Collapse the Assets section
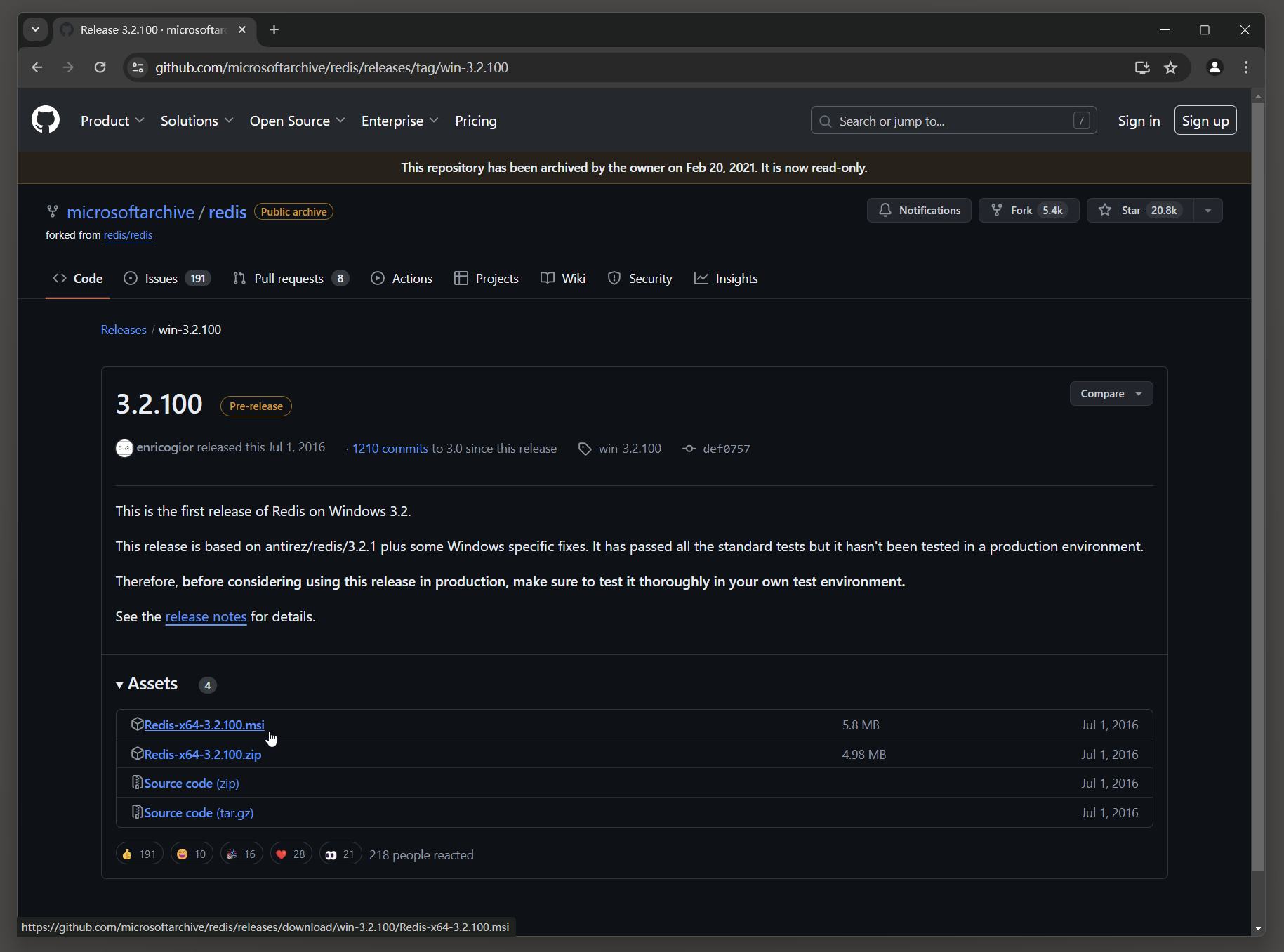Viewport: 1284px width, 952px height. coord(147,684)
